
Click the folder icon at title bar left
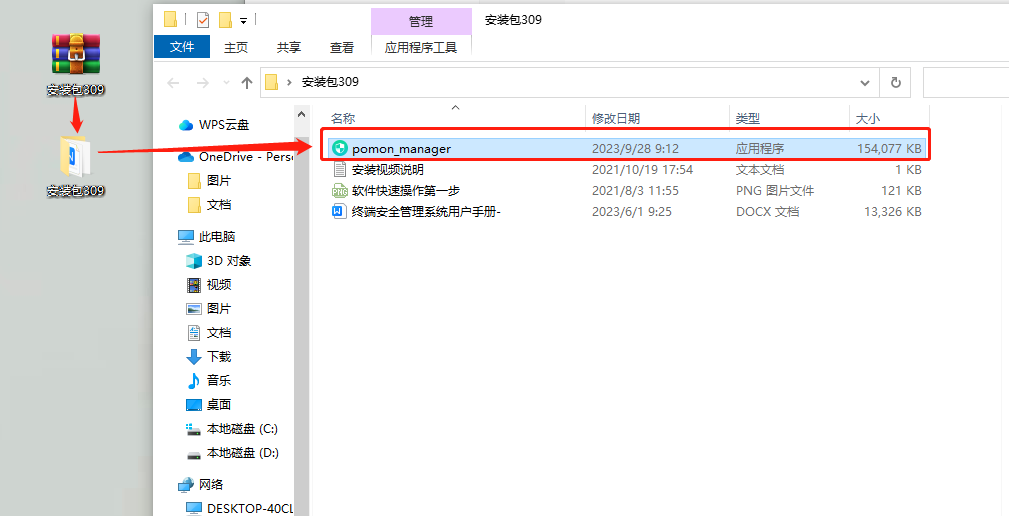tap(171, 19)
